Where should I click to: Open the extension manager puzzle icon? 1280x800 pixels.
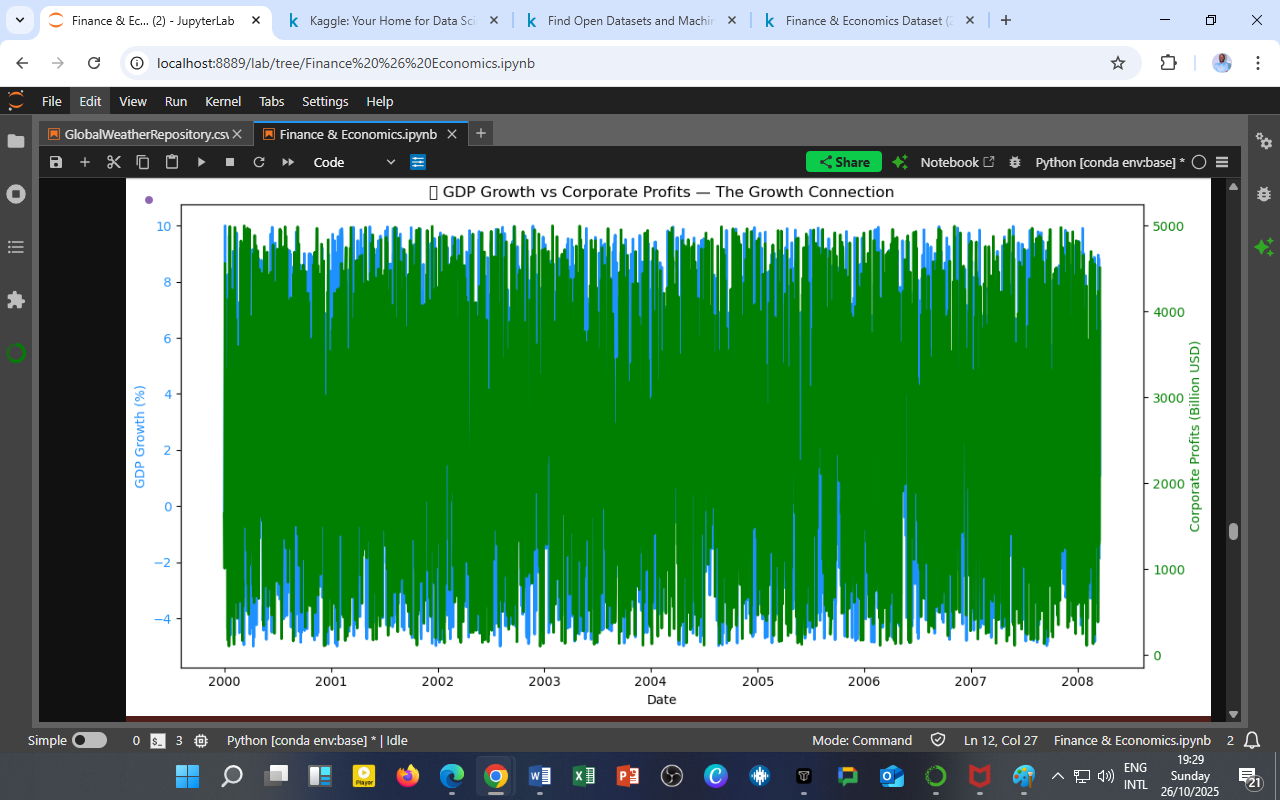(x=16, y=300)
